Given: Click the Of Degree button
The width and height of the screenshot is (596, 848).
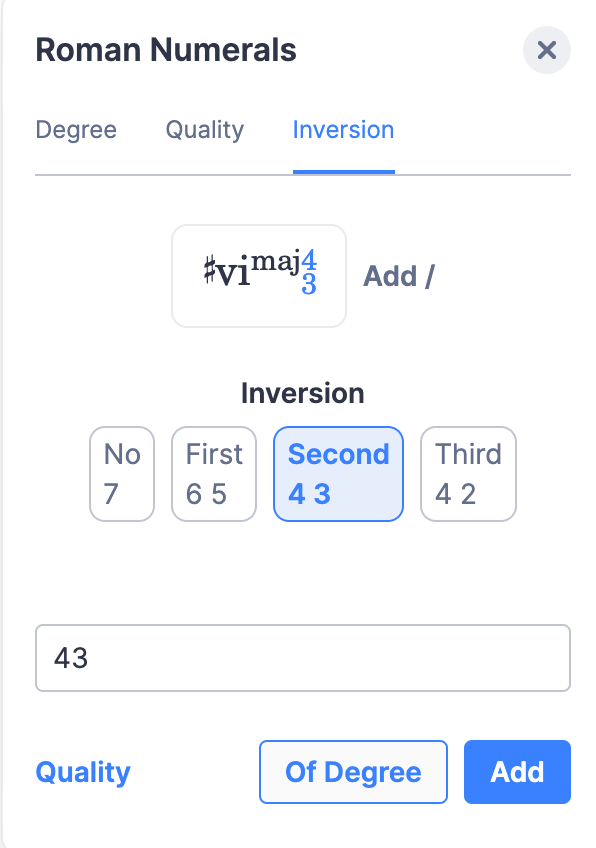Looking at the screenshot, I should coord(353,771).
